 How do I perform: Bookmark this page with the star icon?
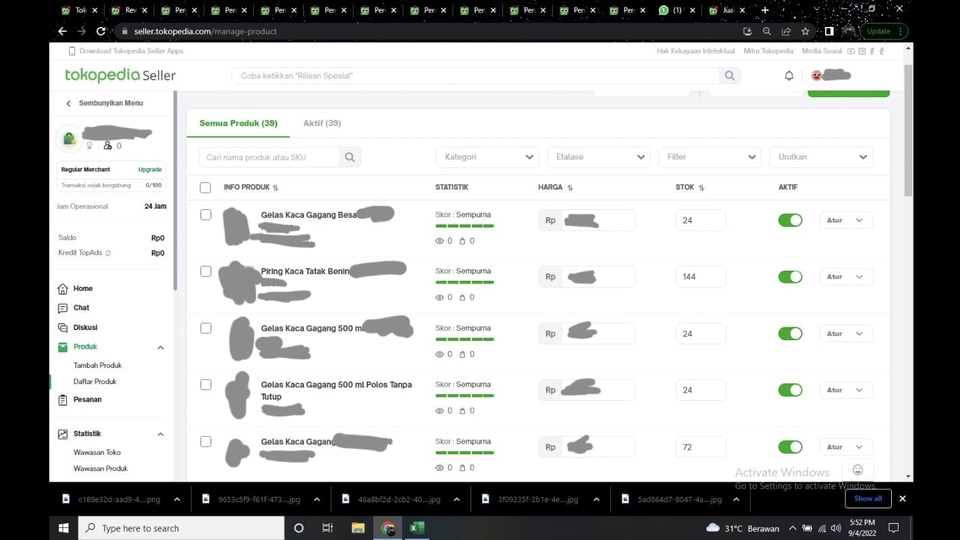pyautogui.click(x=805, y=31)
